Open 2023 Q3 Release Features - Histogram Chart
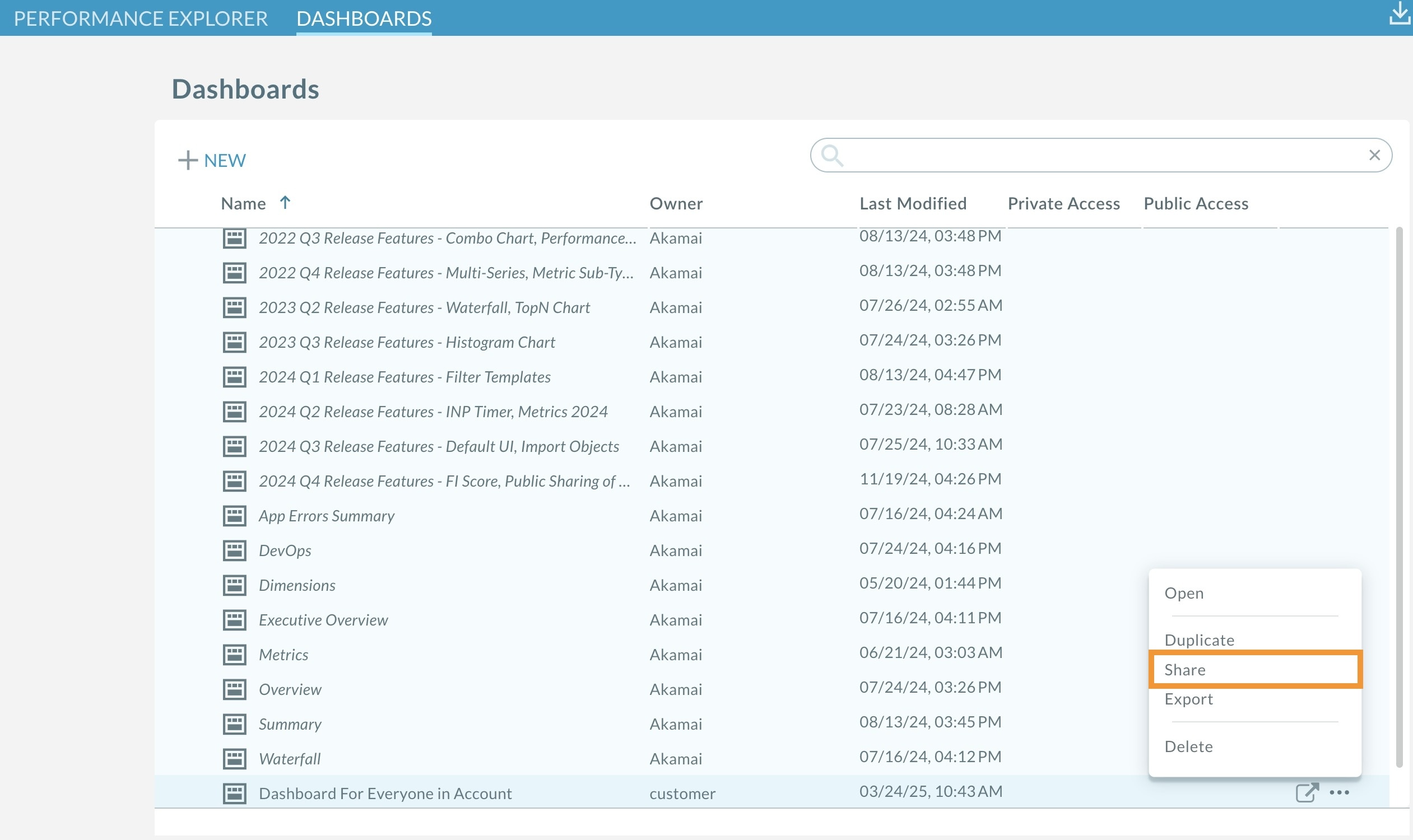The width and height of the screenshot is (1413, 840). [407, 343]
